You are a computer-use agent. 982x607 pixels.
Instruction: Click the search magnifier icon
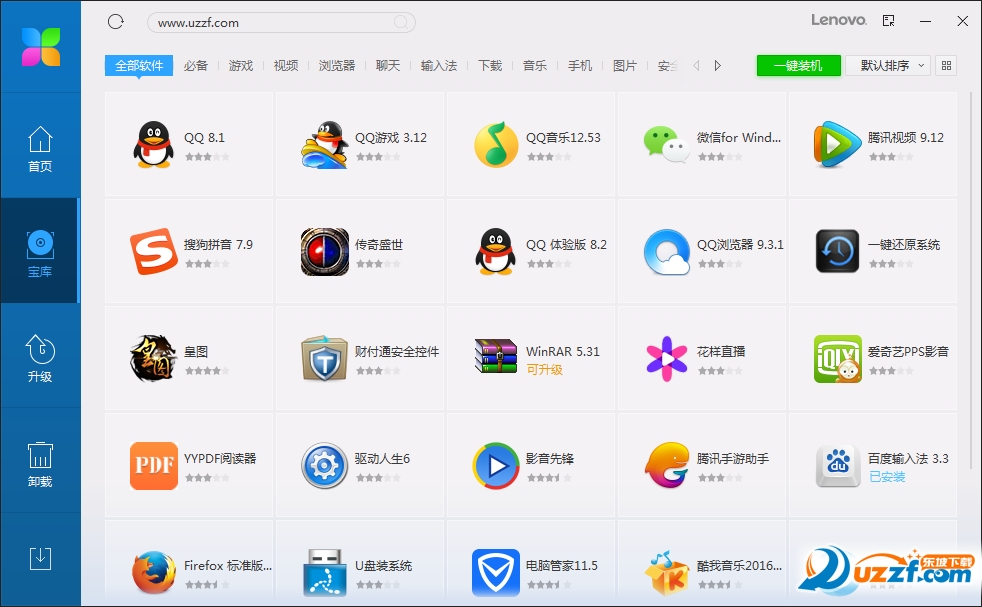pyautogui.click(x=401, y=23)
